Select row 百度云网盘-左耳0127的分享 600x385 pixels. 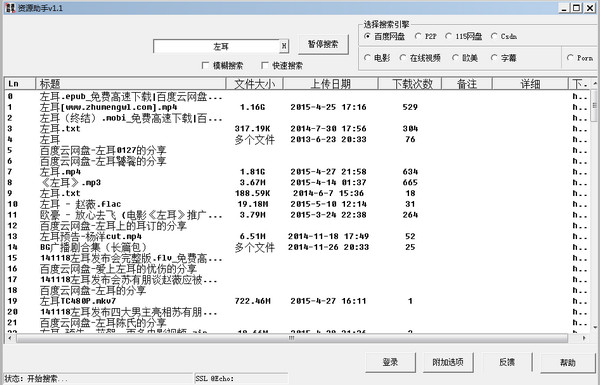click(x=298, y=150)
